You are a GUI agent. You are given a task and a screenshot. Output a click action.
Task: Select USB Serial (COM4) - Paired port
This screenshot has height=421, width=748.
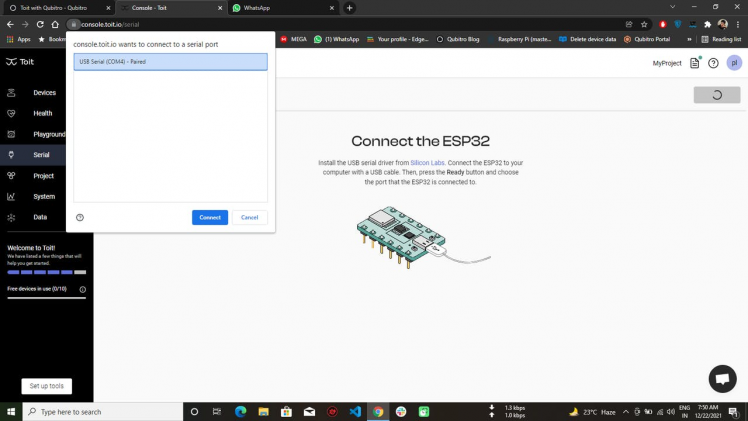pos(170,62)
